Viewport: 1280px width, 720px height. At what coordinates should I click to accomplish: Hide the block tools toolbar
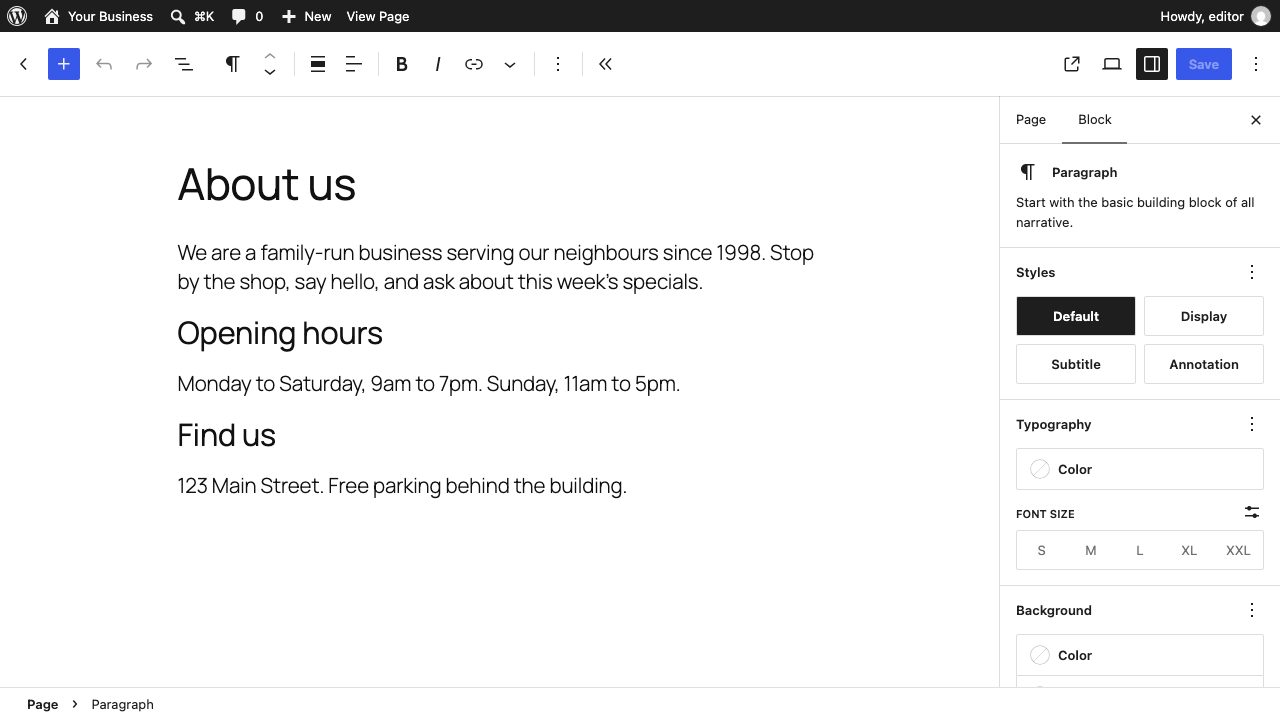pos(605,64)
